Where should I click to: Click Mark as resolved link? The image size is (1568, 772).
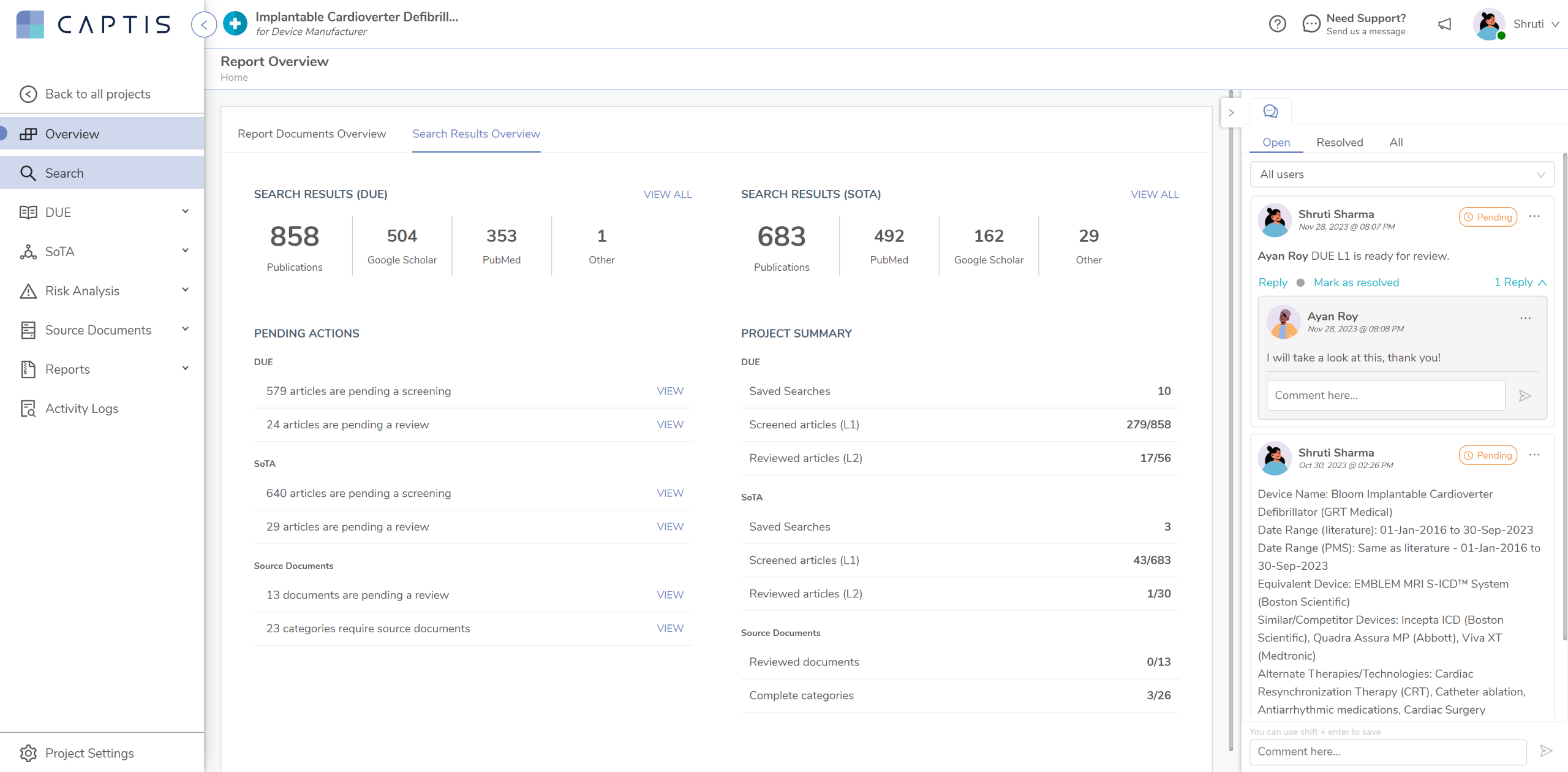pyautogui.click(x=1356, y=282)
